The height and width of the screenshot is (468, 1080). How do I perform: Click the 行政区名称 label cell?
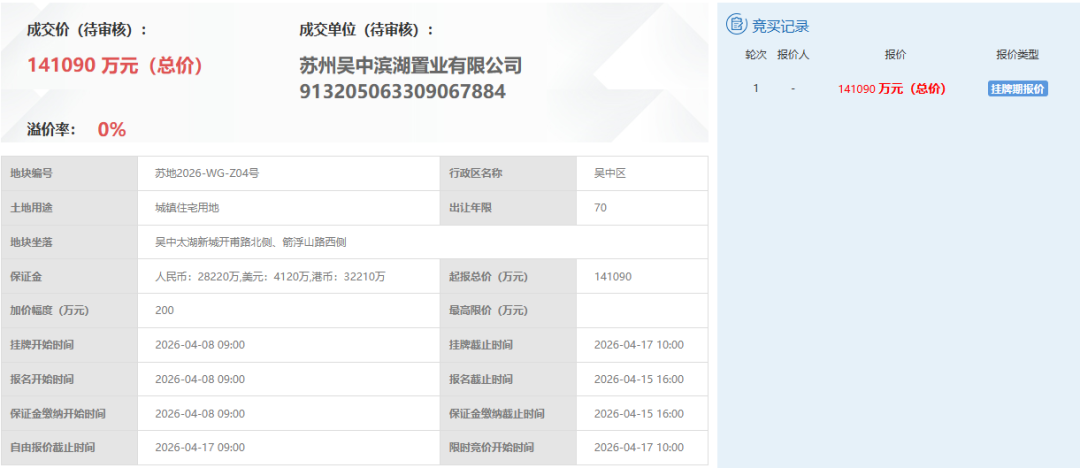(508, 174)
